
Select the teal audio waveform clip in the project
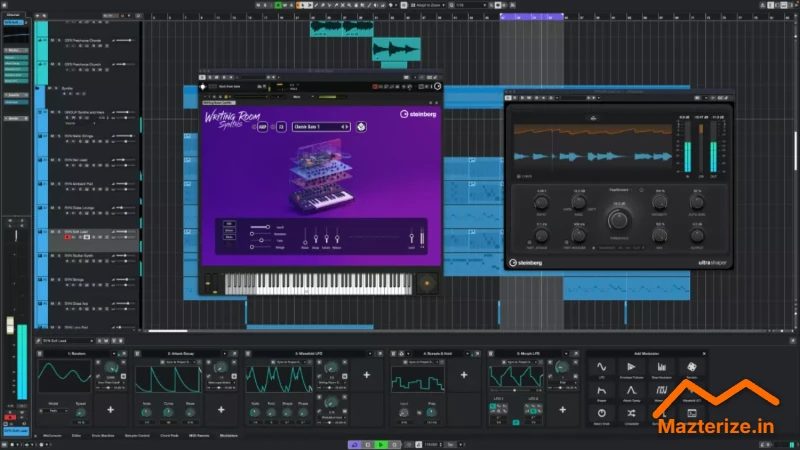click(x=396, y=49)
